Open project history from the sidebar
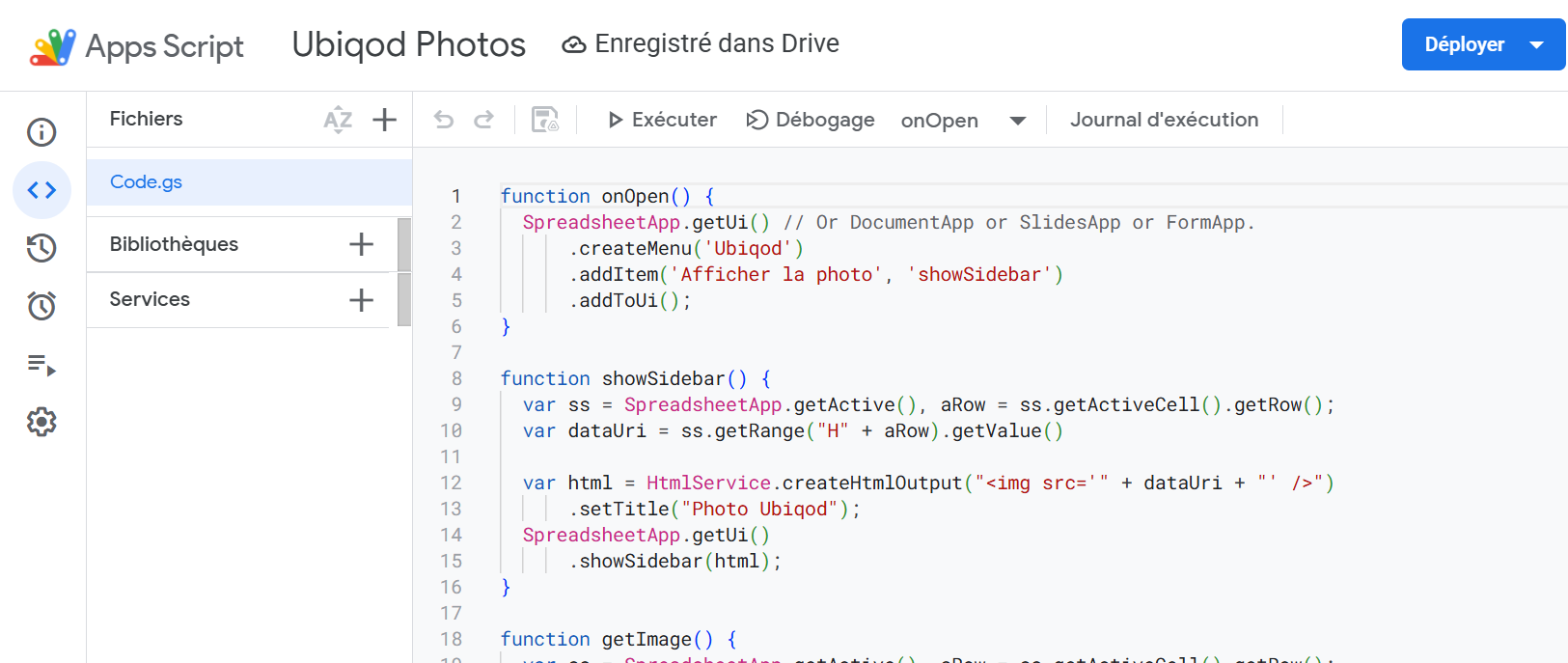1568x663 pixels. point(41,248)
